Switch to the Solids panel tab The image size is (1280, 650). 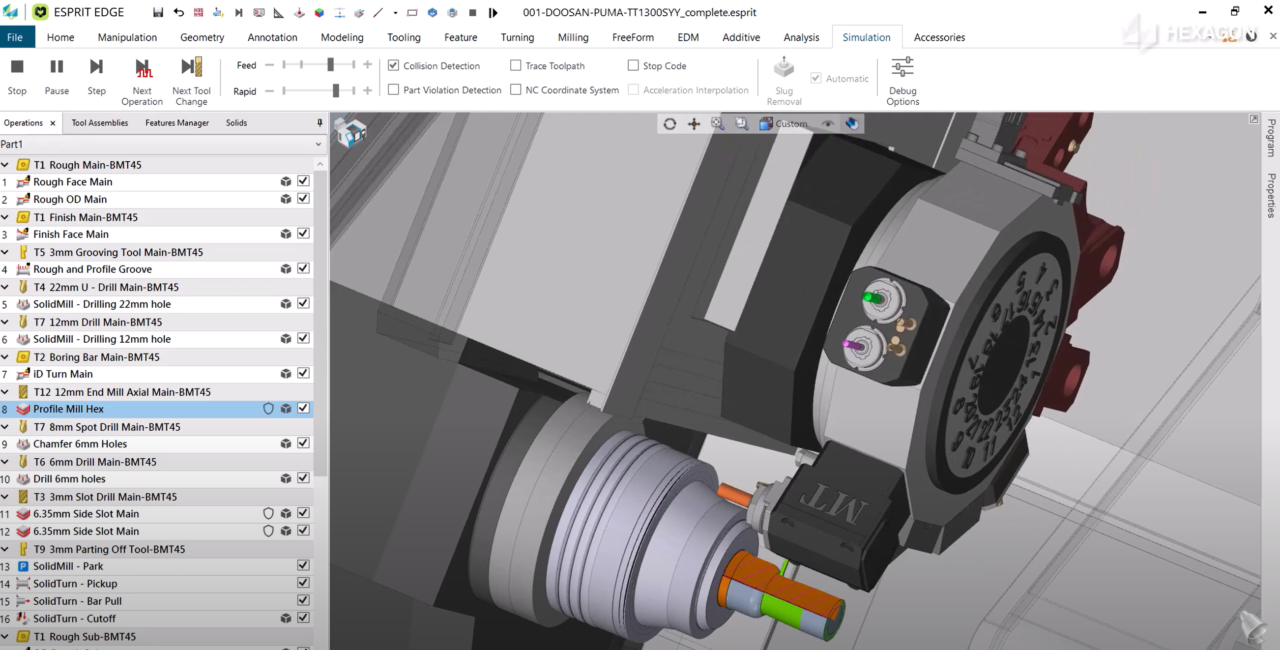pyautogui.click(x=236, y=123)
